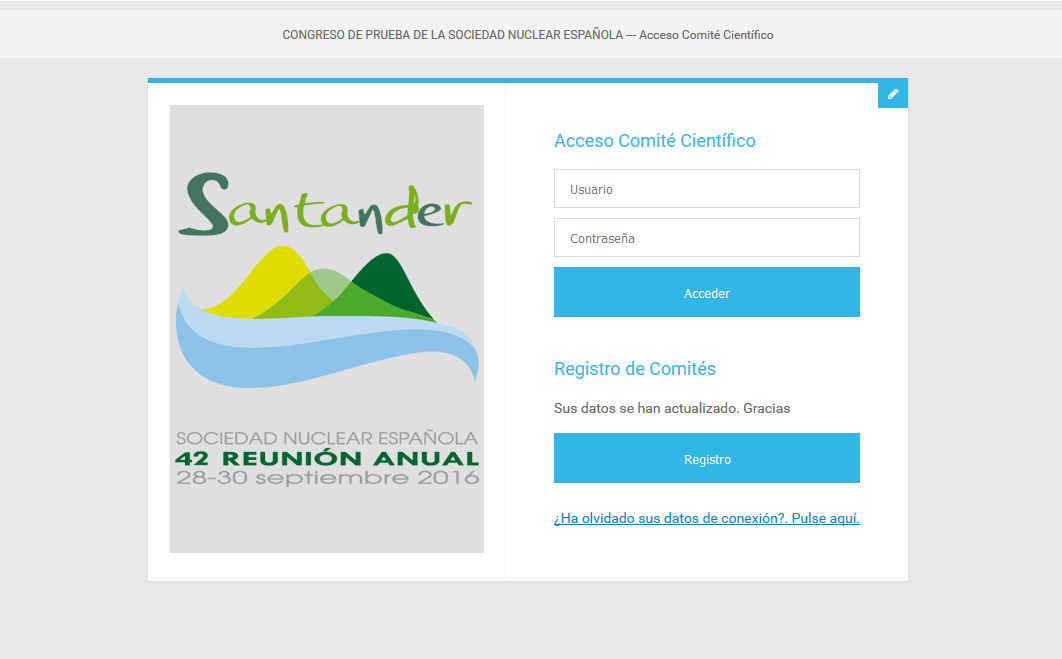The width and height of the screenshot is (1062, 659).
Task: Click the Santander congress logo image
Action: click(327, 329)
